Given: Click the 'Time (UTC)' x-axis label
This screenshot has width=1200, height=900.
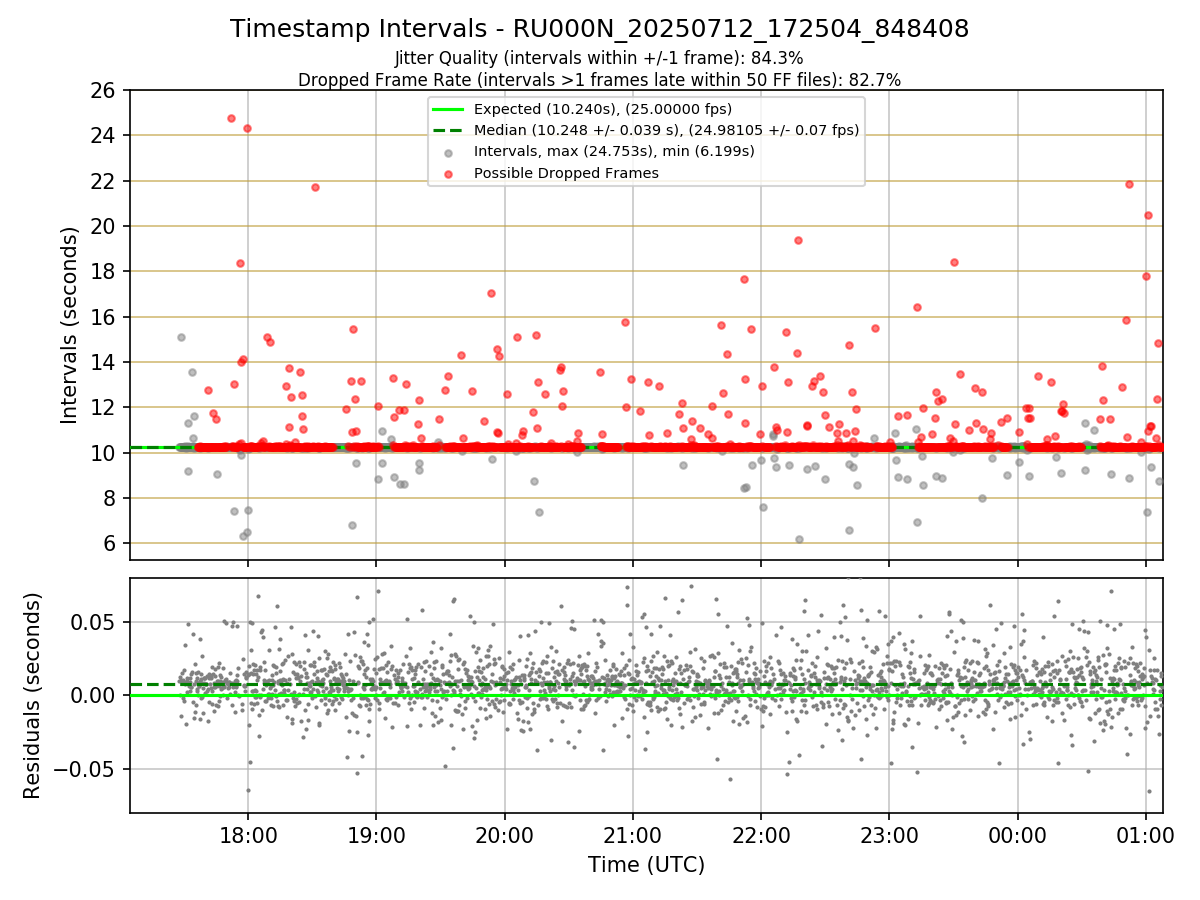Looking at the screenshot, I should [646, 864].
